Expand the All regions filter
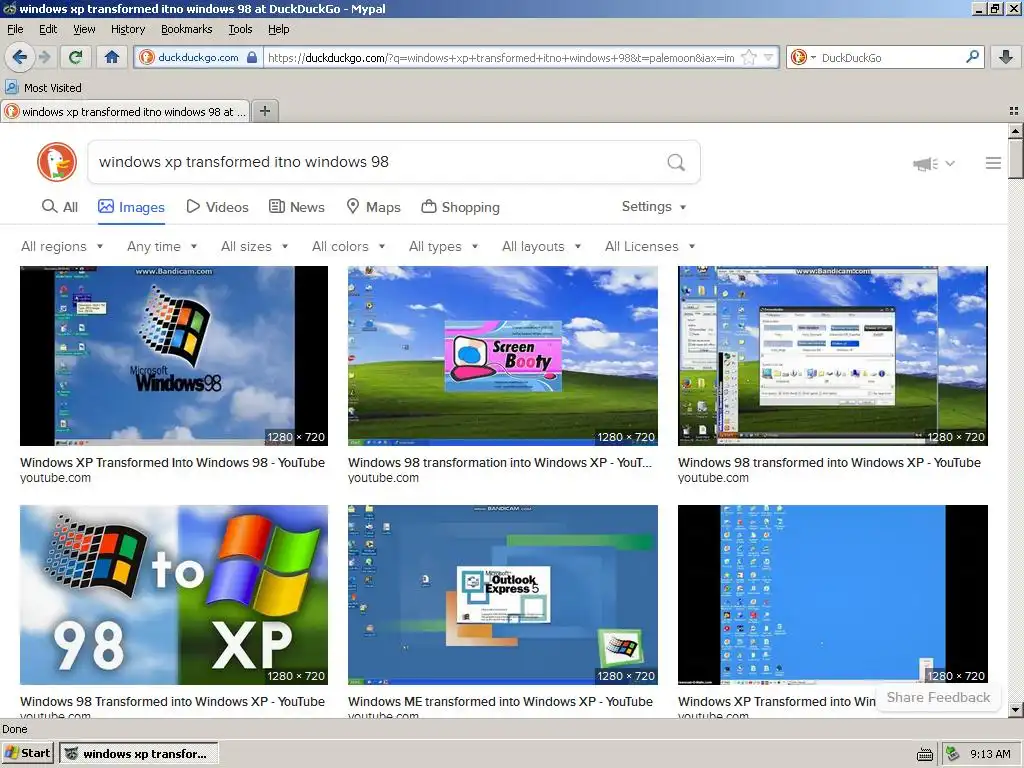Image resolution: width=1024 pixels, height=768 pixels. click(x=62, y=246)
